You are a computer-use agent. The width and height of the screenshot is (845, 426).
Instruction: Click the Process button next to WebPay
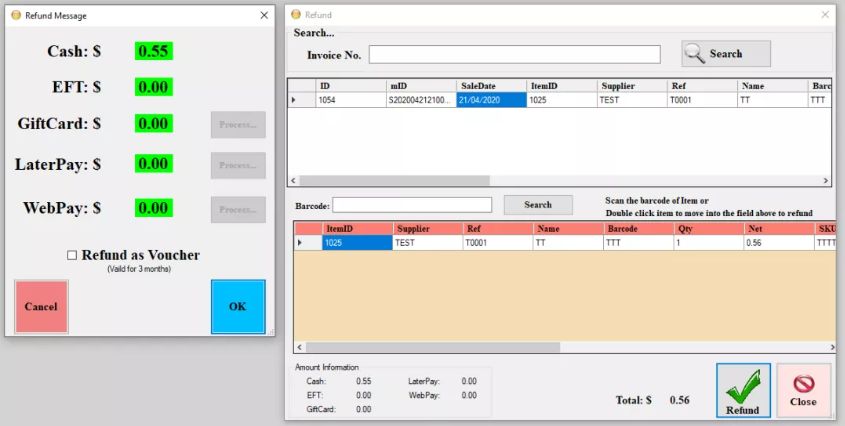click(238, 209)
